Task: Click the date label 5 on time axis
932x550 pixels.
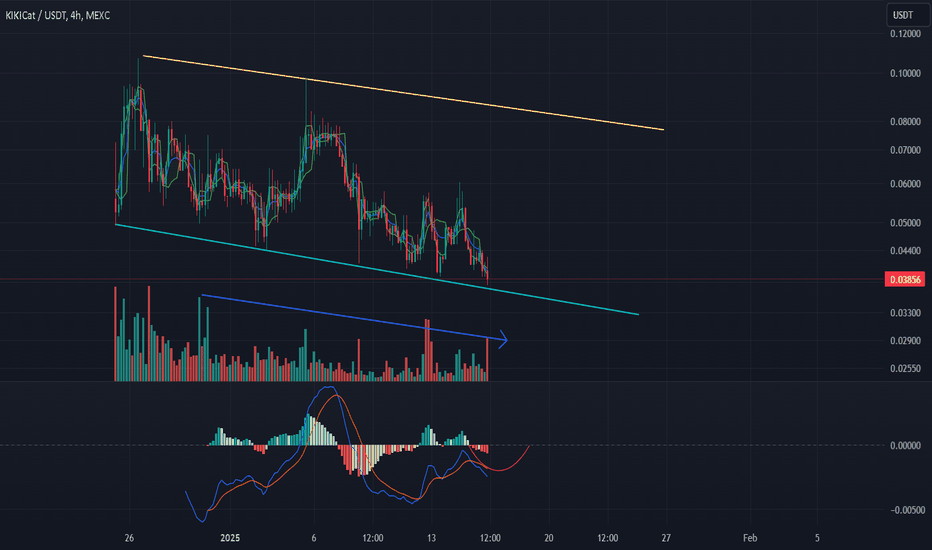Action: pyautogui.click(x=817, y=538)
